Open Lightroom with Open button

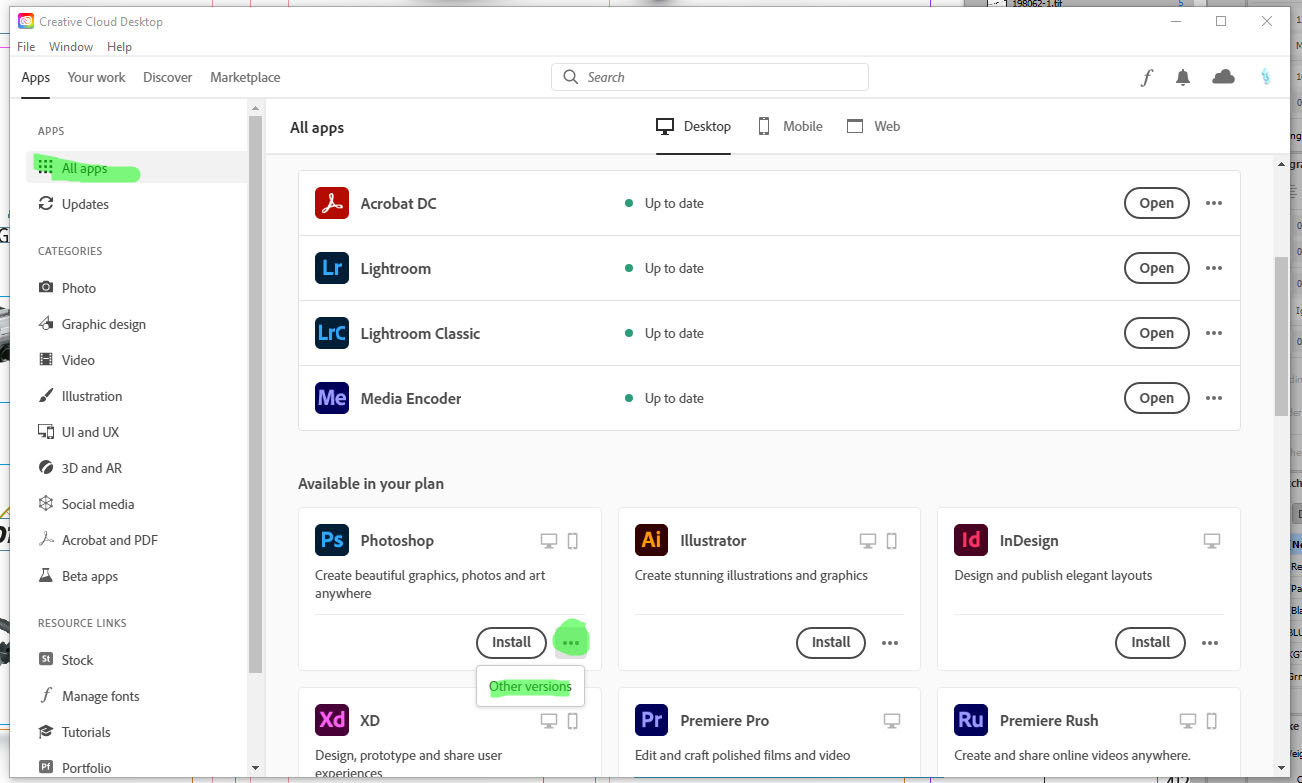(x=1157, y=268)
